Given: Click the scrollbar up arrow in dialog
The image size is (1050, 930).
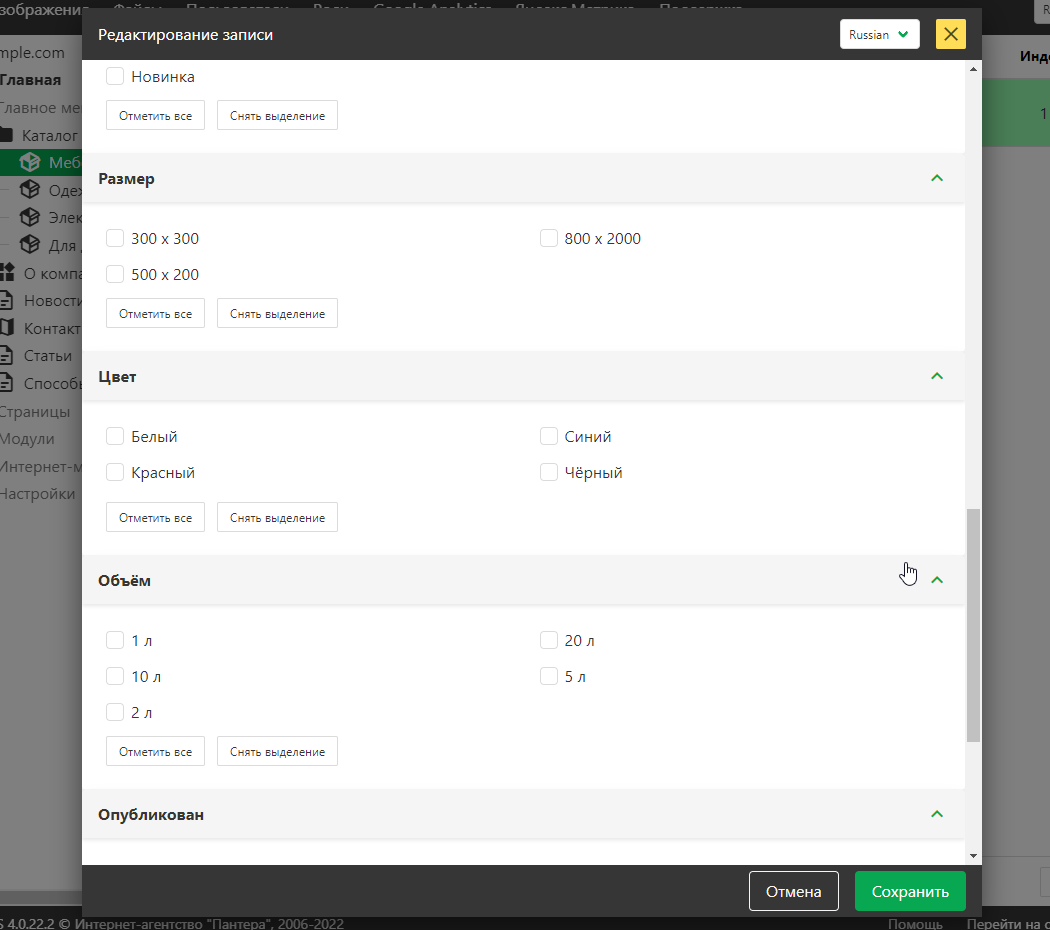Looking at the screenshot, I should [x=973, y=69].
